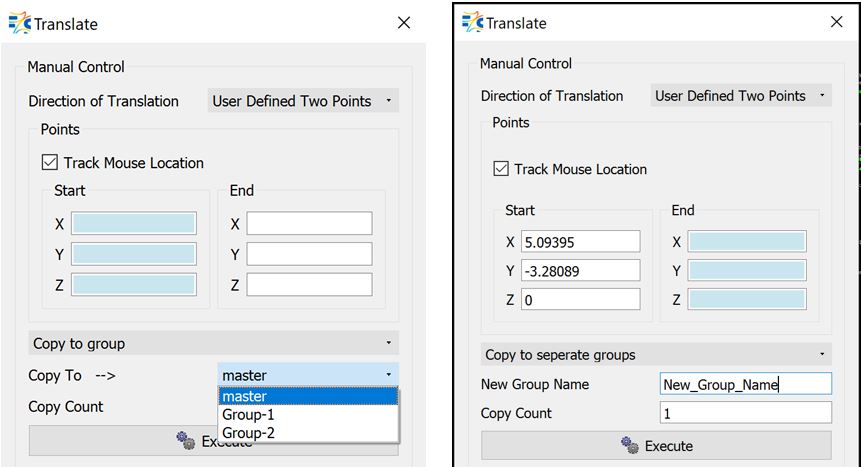Close the left Translate dialog
861x467 pixels.
pyautogui.click(x=404, y=22)
